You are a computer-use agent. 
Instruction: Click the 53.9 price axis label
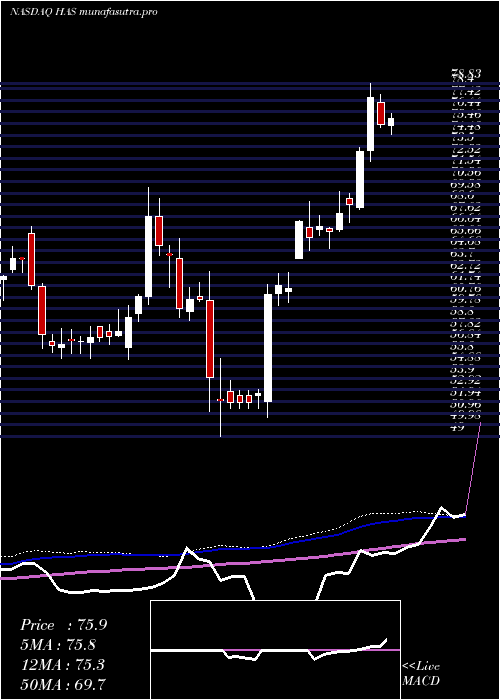[463, 370]
